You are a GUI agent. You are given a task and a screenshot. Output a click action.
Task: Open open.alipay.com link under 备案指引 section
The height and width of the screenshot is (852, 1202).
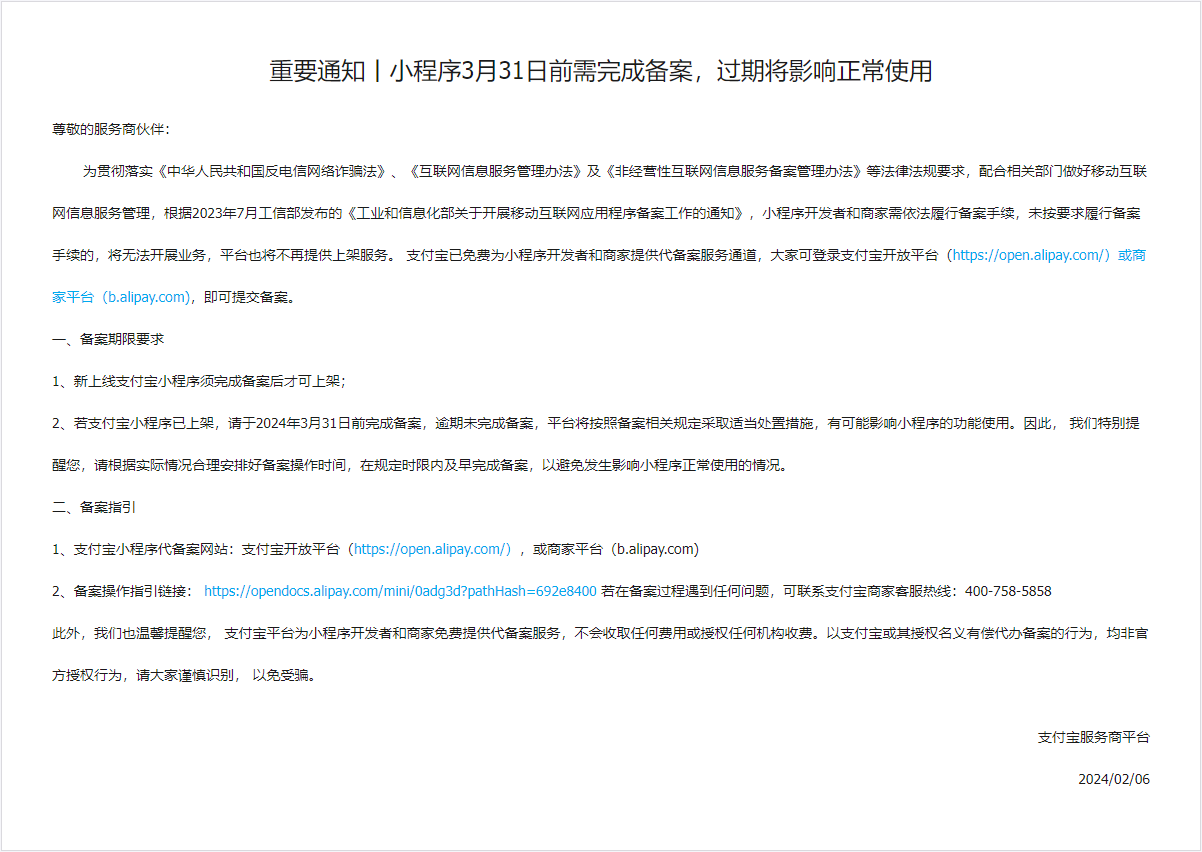click(432, 549)
